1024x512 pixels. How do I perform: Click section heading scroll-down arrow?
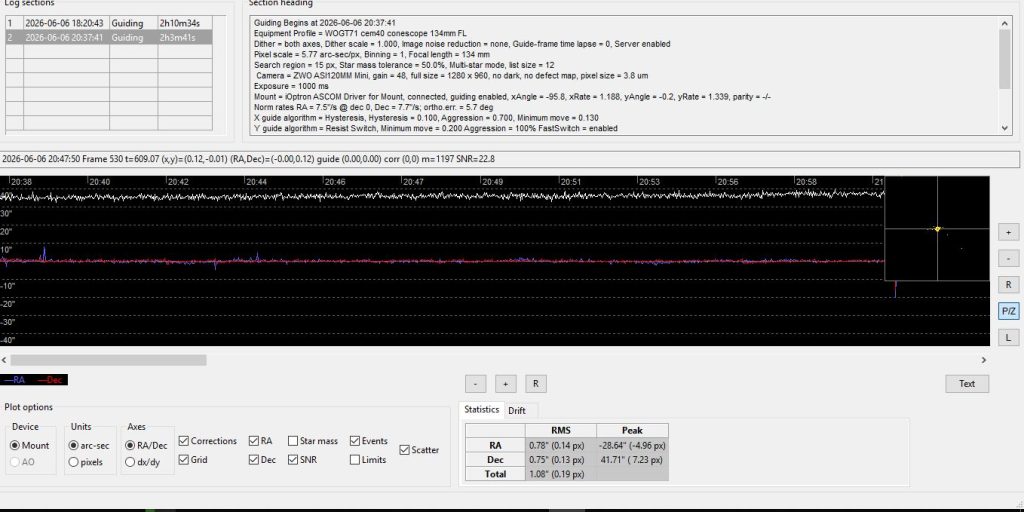coord(1005,129)
